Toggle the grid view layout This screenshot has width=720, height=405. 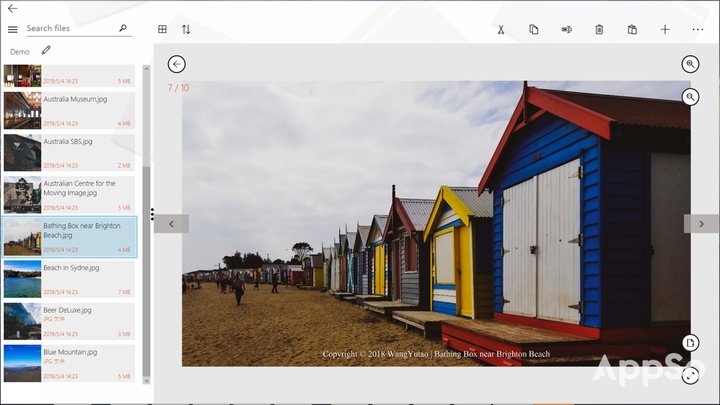162,29
